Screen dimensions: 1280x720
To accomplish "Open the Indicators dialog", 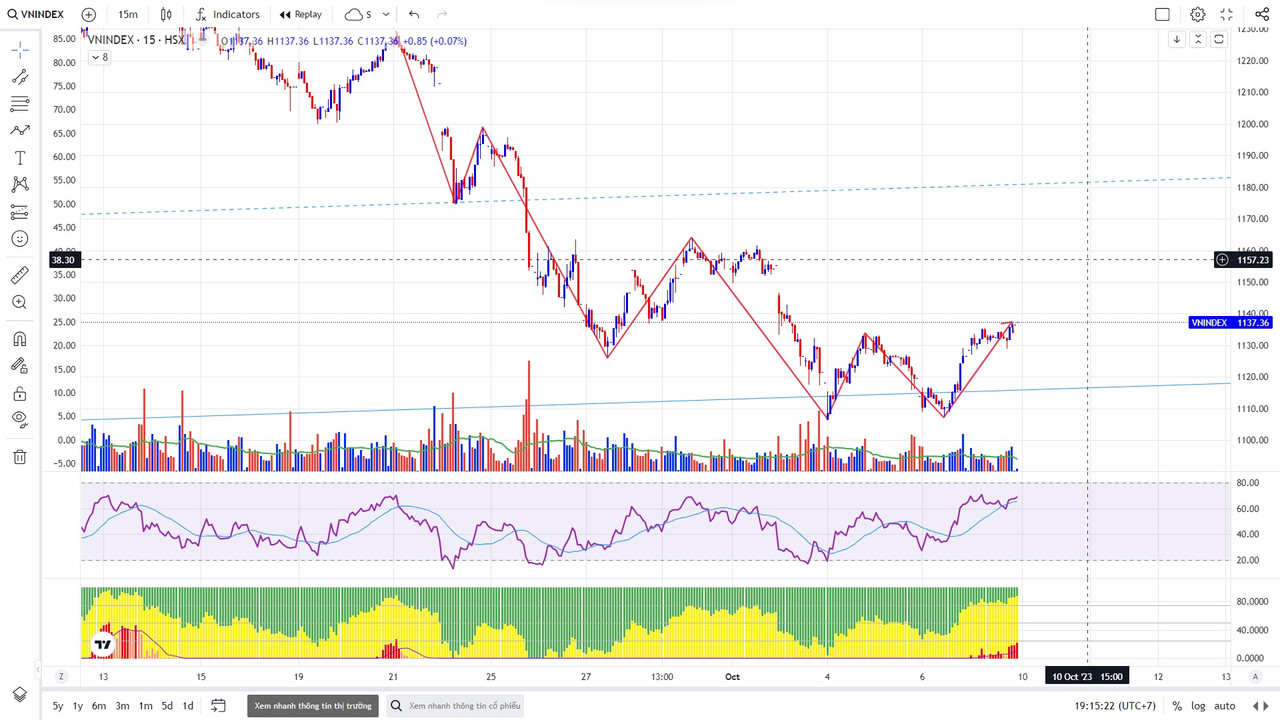I will click(228, 14).
